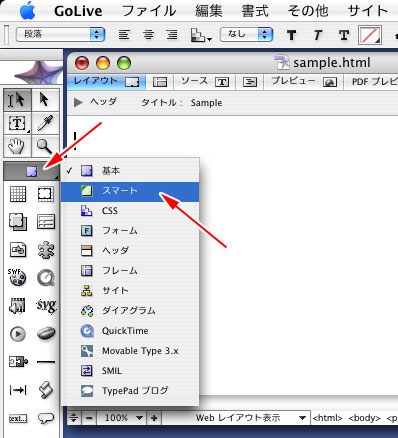Image resolution: width=398 pixels, height=438 pixels.
Task: Pick the QuickTime object in palette
Action: [x=46, y=278]
